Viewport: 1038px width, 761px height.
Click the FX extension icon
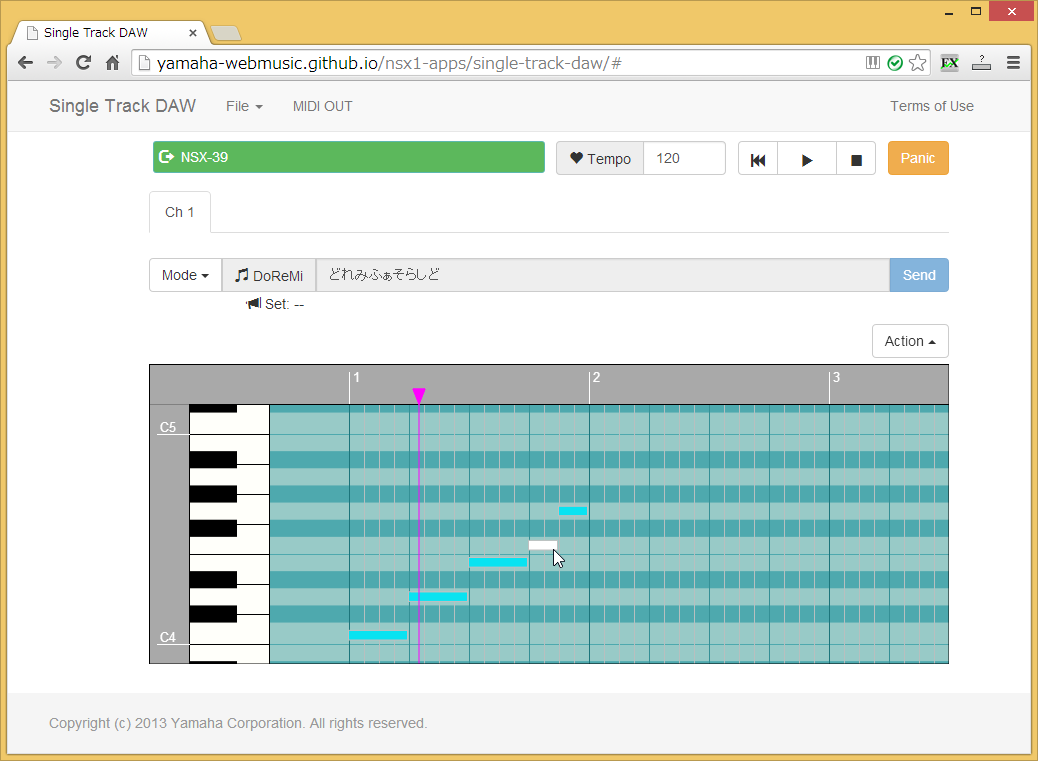[x=949, y=64]
